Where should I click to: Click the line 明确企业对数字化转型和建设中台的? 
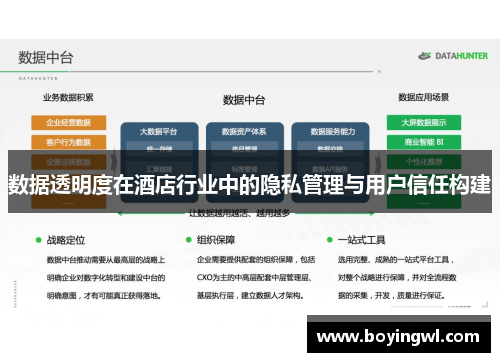point(106,278)
